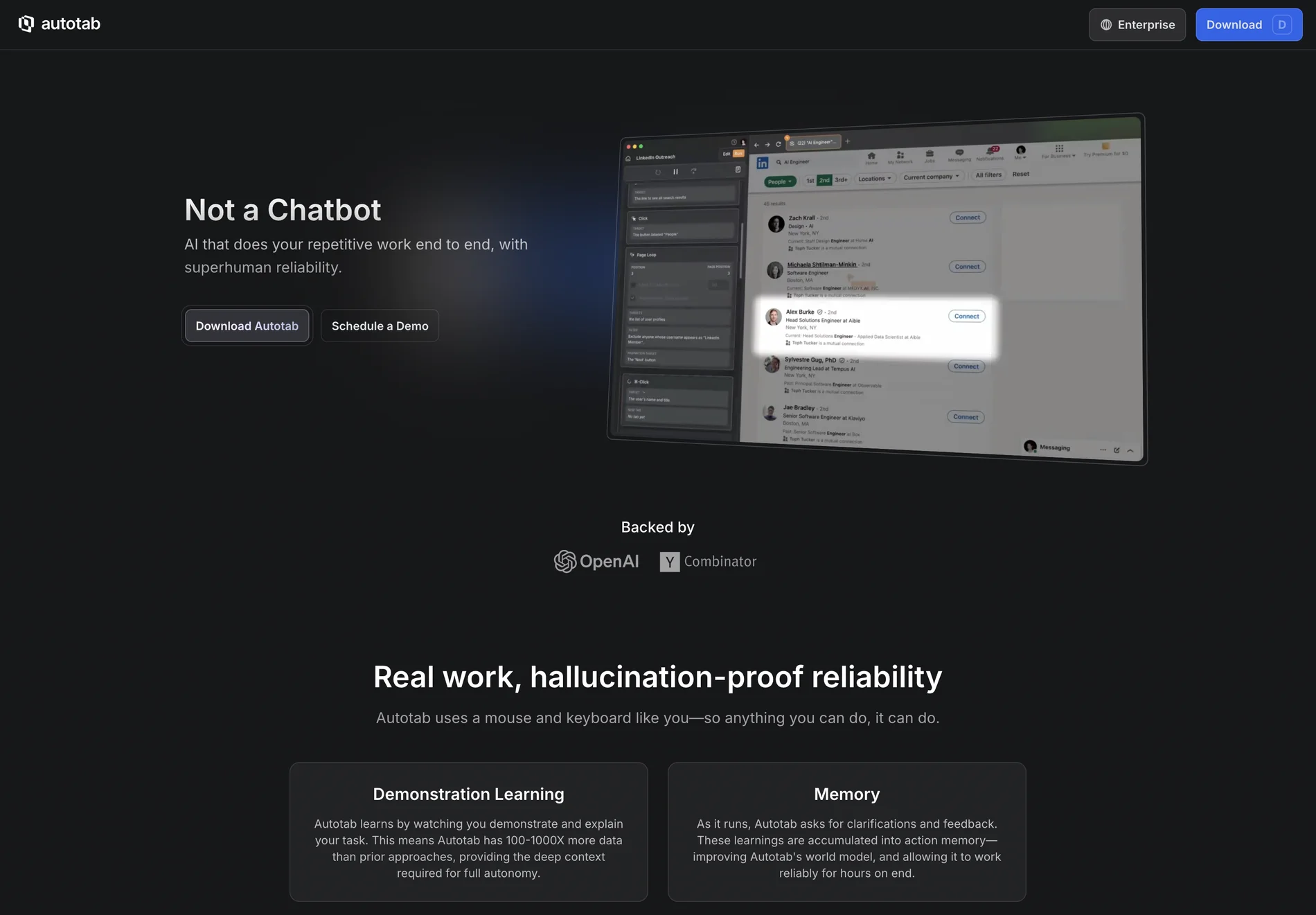Click the Edit tab in the Autotab panel
This screenshot has width=1316, height=915.
[727, 154]
